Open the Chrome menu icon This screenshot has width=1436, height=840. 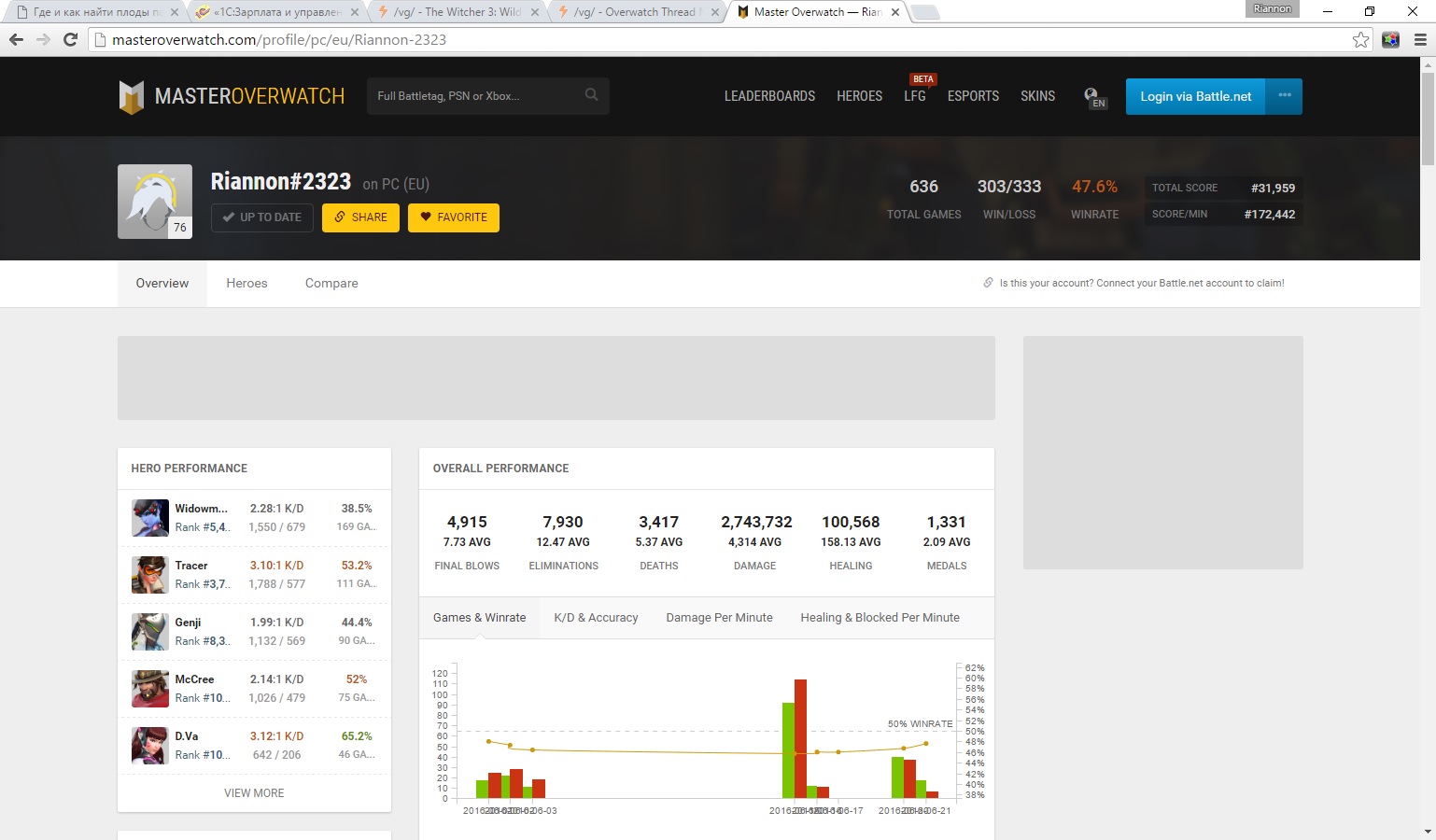1420,39
